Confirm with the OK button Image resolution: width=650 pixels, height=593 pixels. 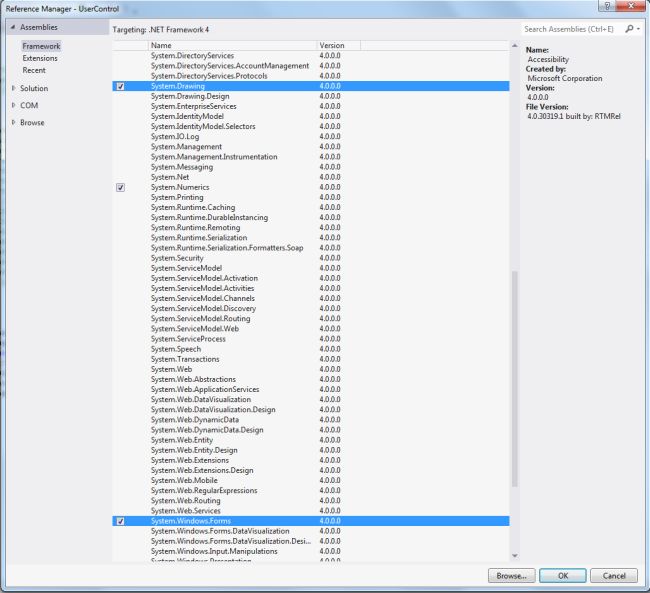563,576
